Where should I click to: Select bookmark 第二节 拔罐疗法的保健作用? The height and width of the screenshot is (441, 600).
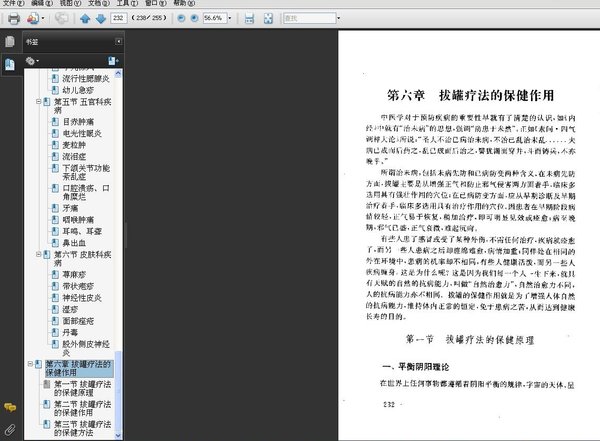pyautogui.click(x=83, y=408)
